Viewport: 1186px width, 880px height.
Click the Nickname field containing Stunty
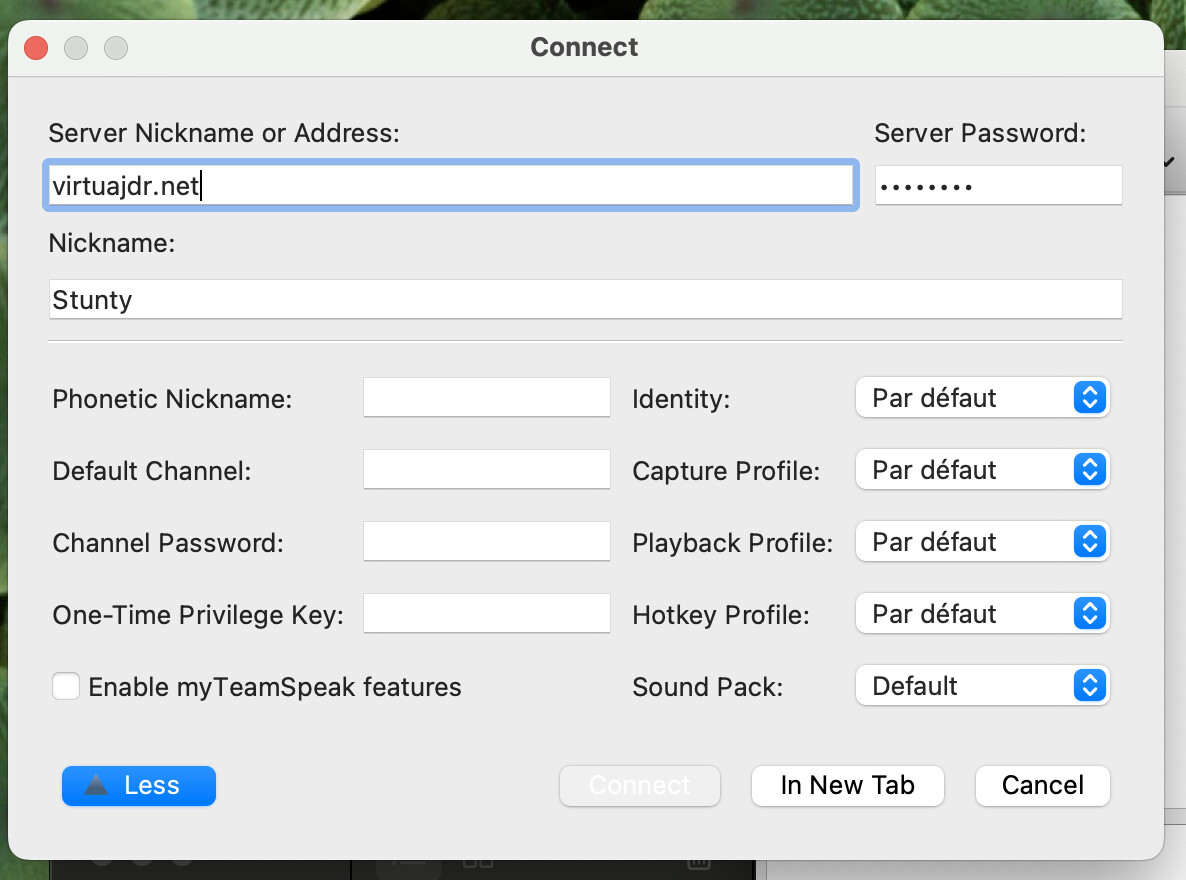(585, 300)
